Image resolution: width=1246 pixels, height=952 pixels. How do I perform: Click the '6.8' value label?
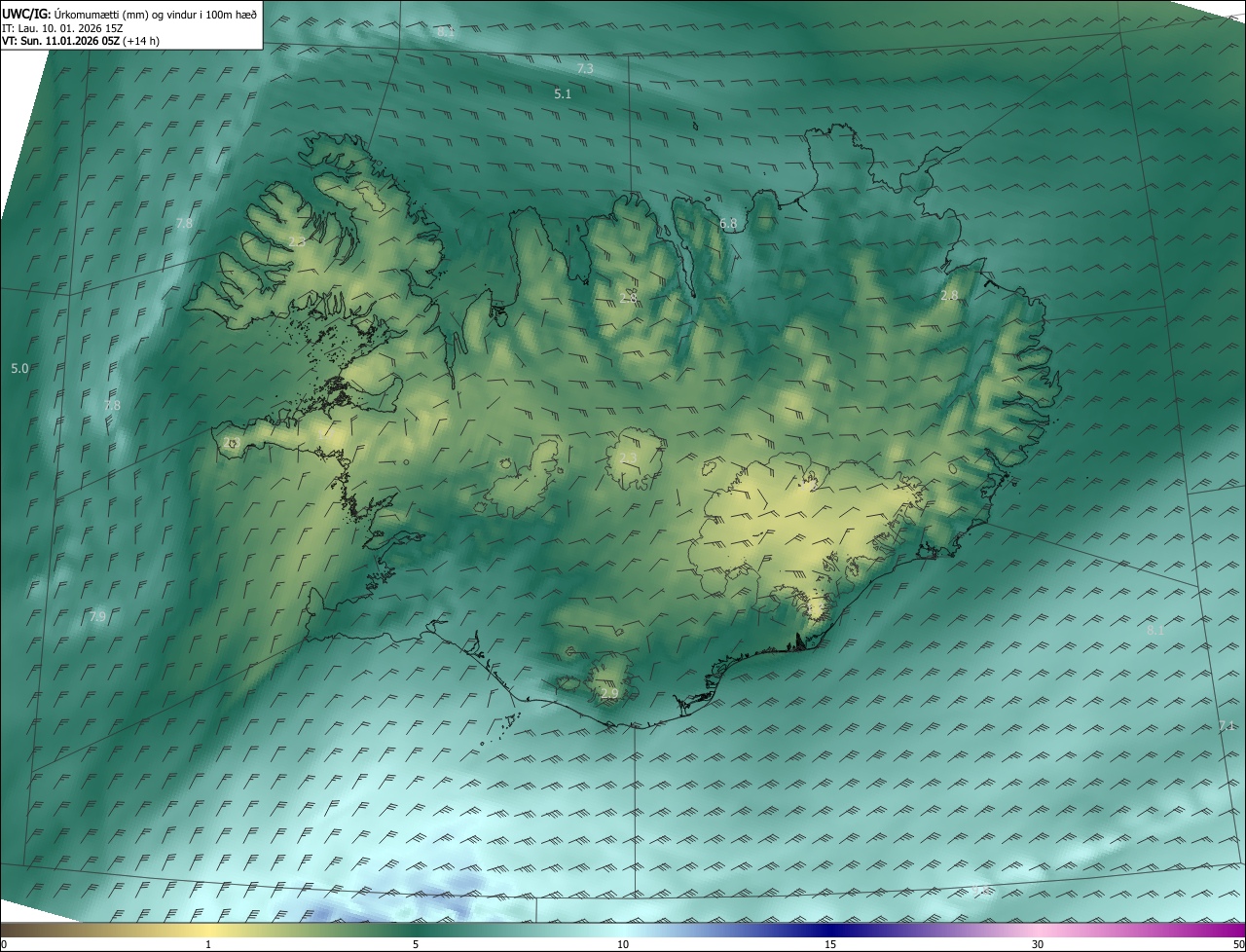(728, 224)
